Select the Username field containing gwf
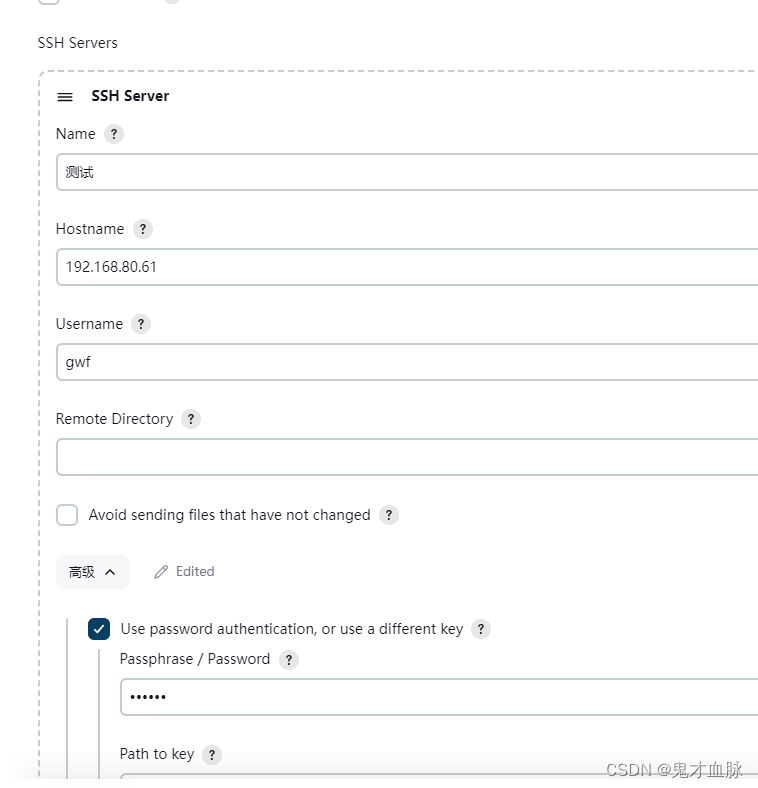Viewport: 758px width, 788px height. pos(407,362)
